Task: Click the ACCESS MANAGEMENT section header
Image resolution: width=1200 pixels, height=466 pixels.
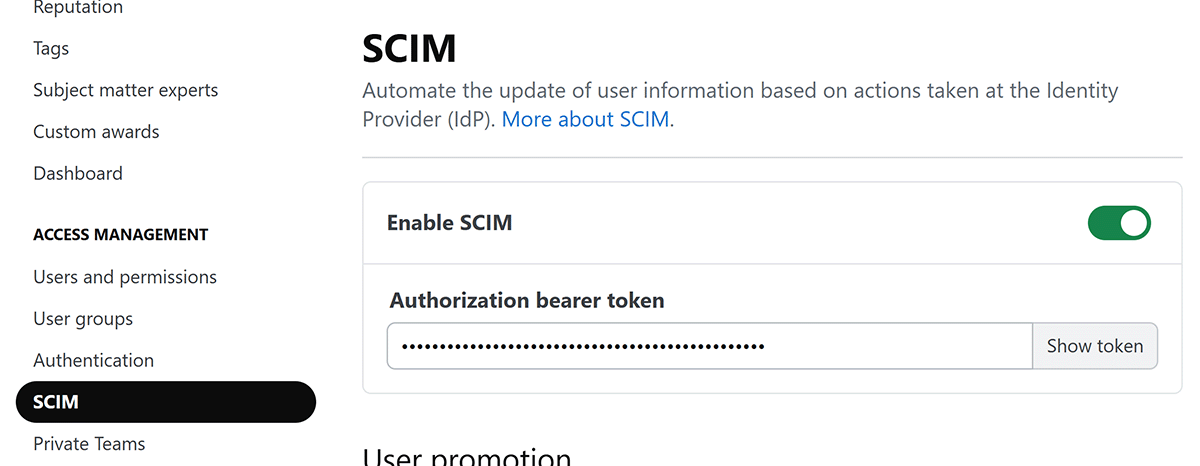Action: [120, 235]
